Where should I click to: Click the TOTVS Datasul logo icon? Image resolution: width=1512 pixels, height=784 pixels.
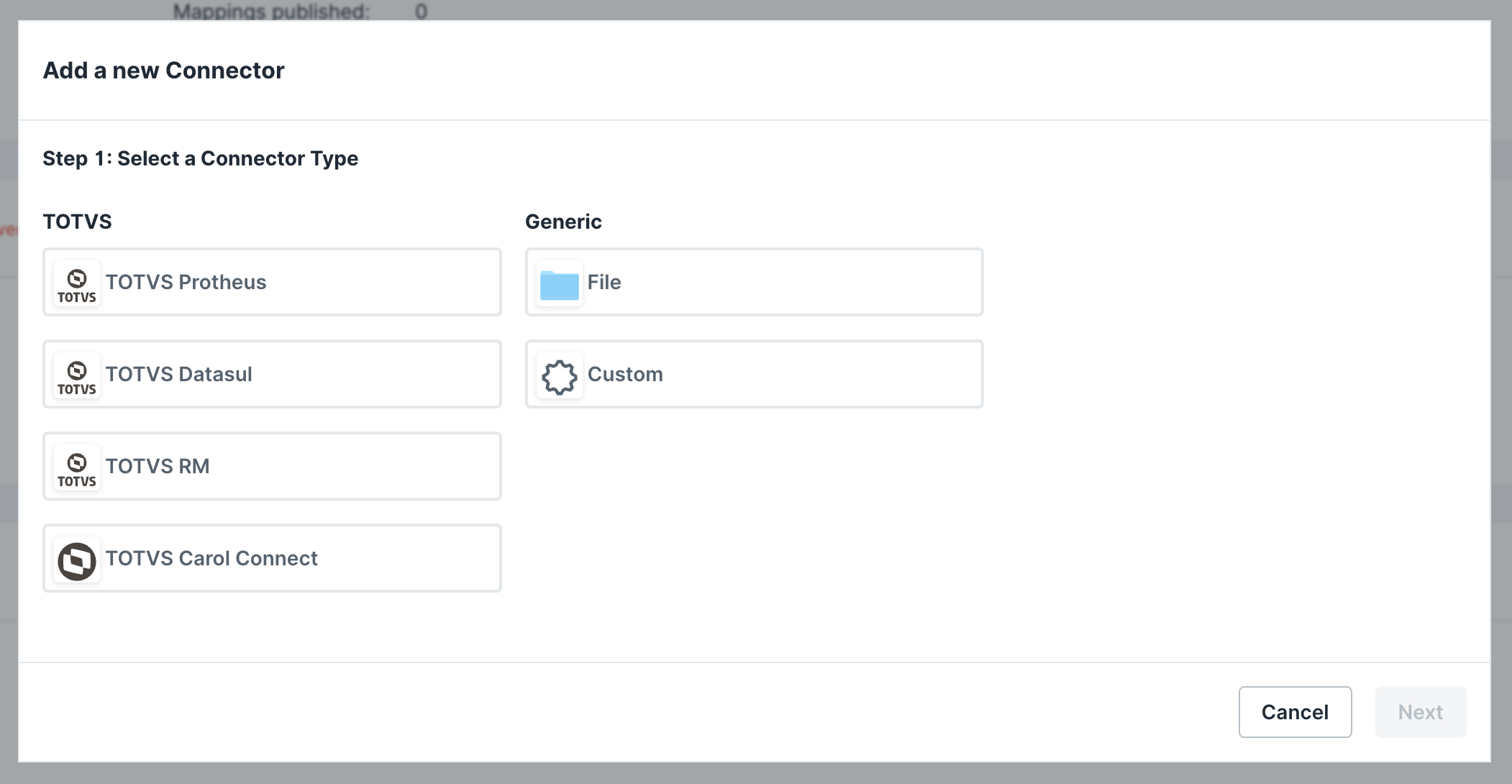pos(77,375)
